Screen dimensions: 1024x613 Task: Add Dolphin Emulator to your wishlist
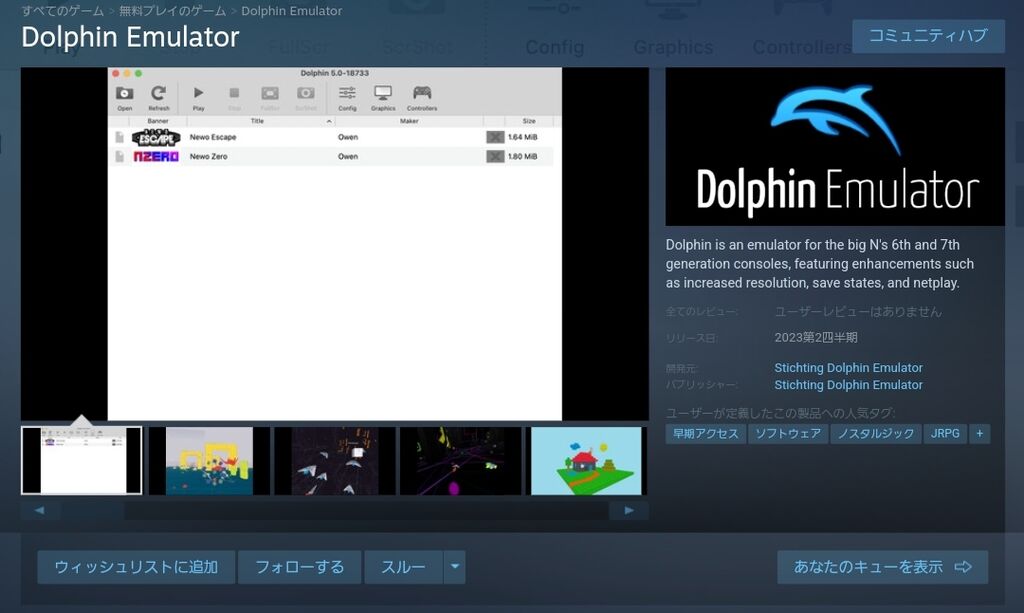point(135,566)
